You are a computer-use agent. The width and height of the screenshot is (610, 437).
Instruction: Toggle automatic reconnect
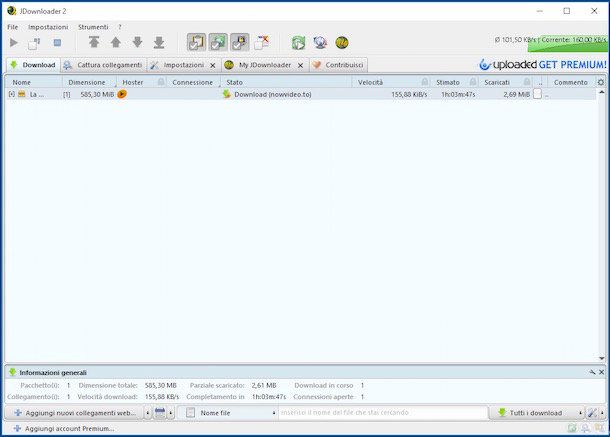218,42
